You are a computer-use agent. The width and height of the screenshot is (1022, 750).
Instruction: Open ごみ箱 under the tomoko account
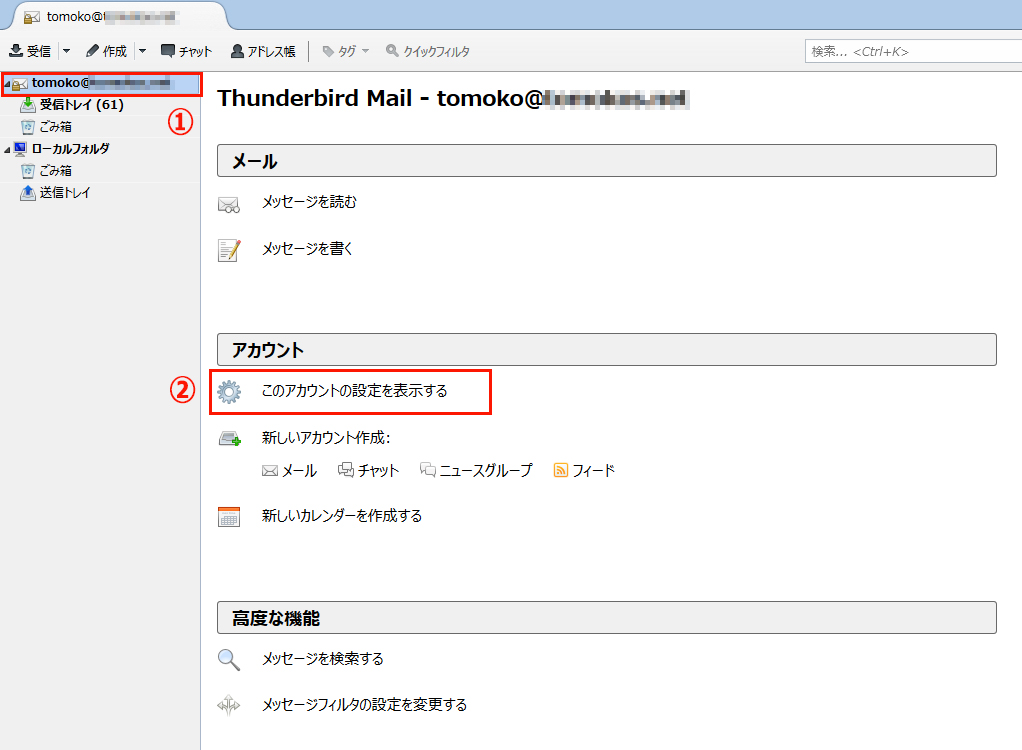click(55, 126)
